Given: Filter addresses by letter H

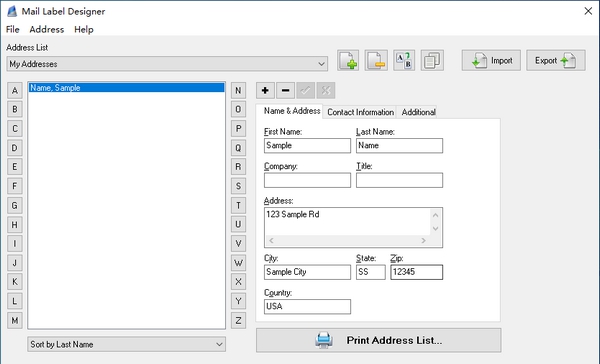Looking at the screenshot, I should [15, 225].
